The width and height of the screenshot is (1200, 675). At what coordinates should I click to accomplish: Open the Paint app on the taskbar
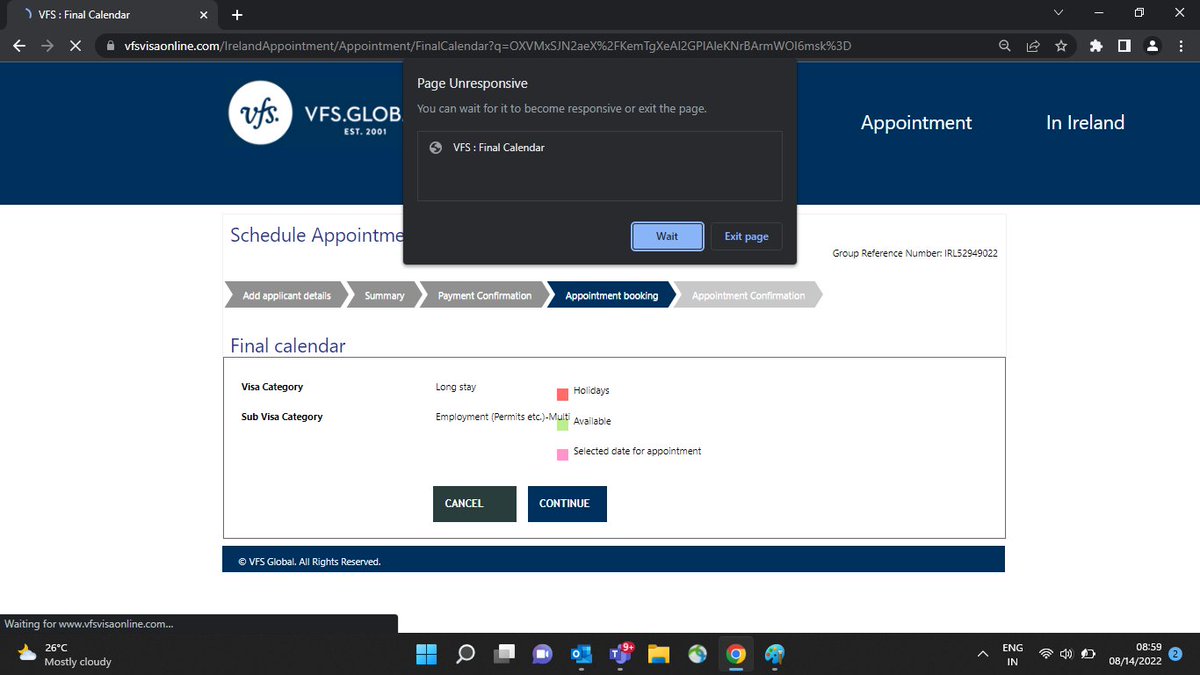pos(774,654)
